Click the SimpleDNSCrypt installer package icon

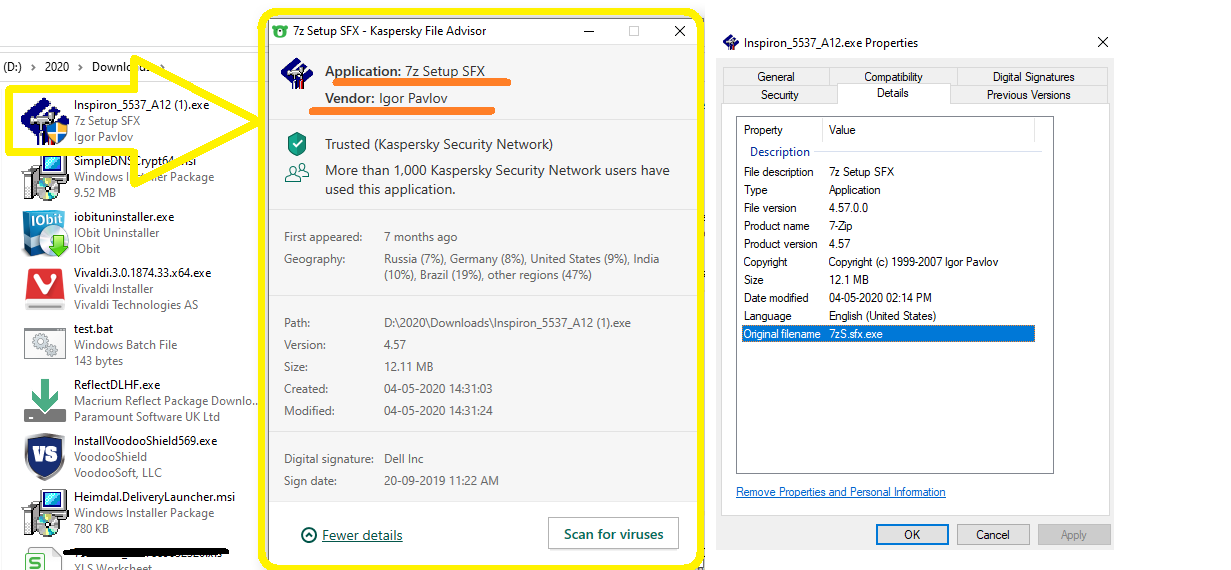pos(45,176)
